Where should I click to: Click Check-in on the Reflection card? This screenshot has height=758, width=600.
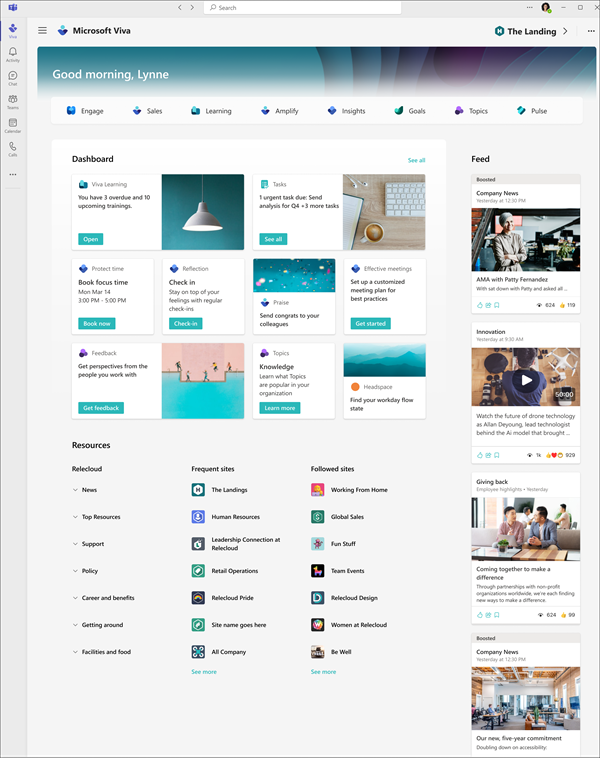186,323
